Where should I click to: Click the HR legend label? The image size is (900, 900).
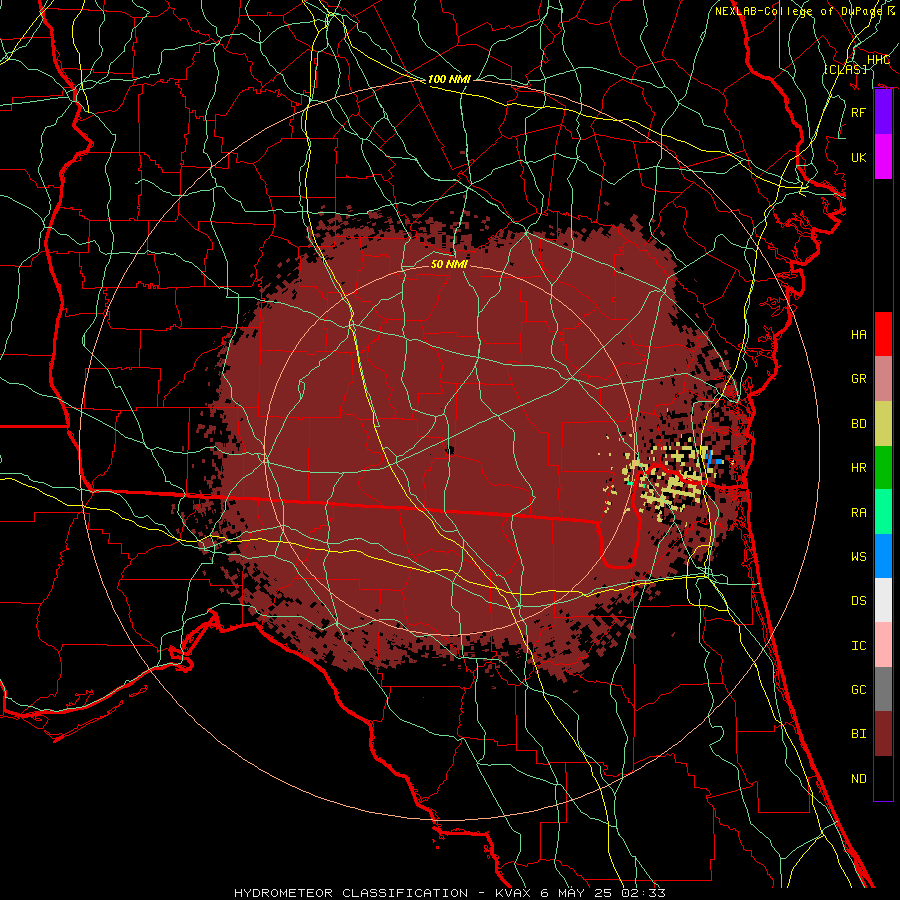click(x=858, y=467)
